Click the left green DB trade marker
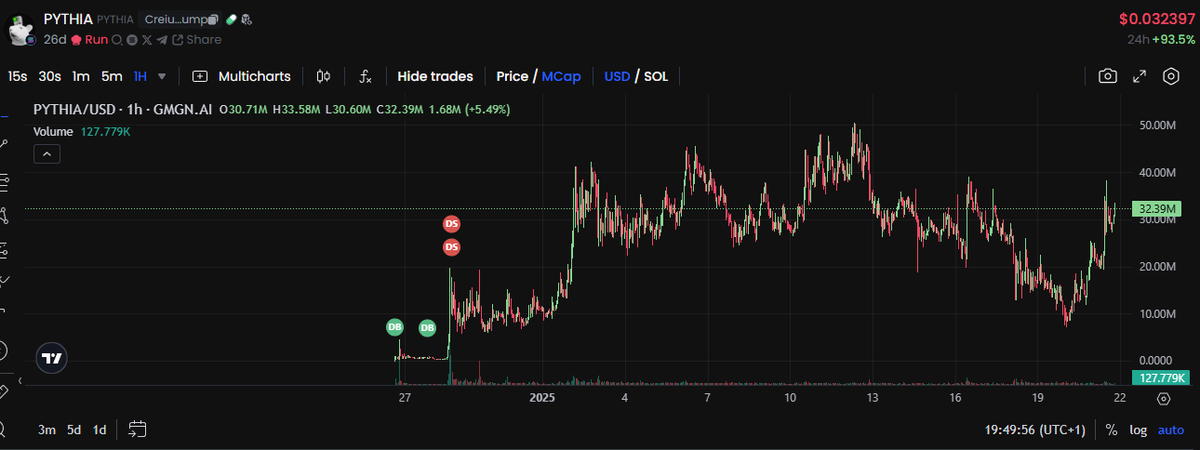This screenshot has height=450, width=1200. click(395, 327)
